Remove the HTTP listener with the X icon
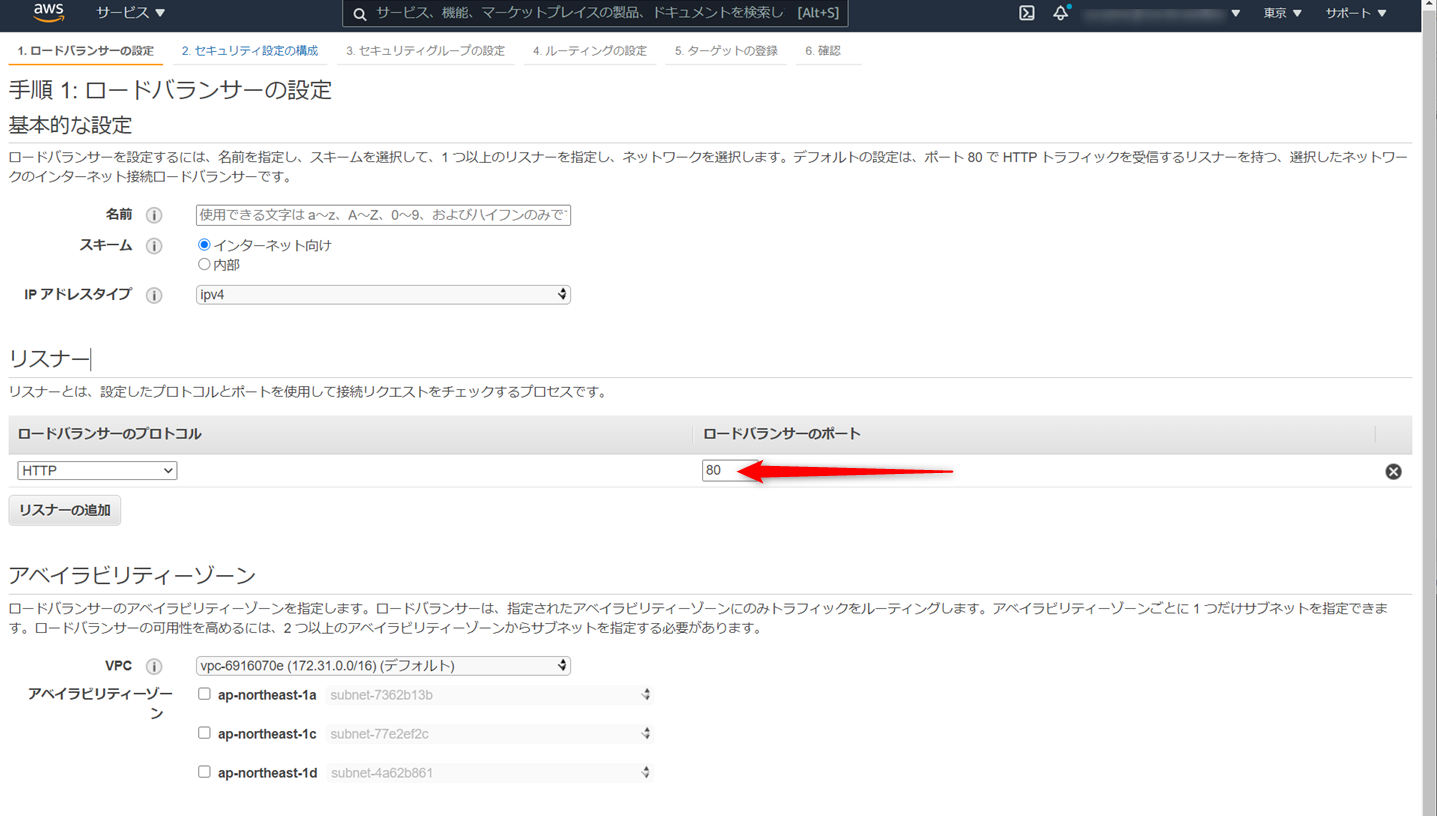 (1393, 470)
